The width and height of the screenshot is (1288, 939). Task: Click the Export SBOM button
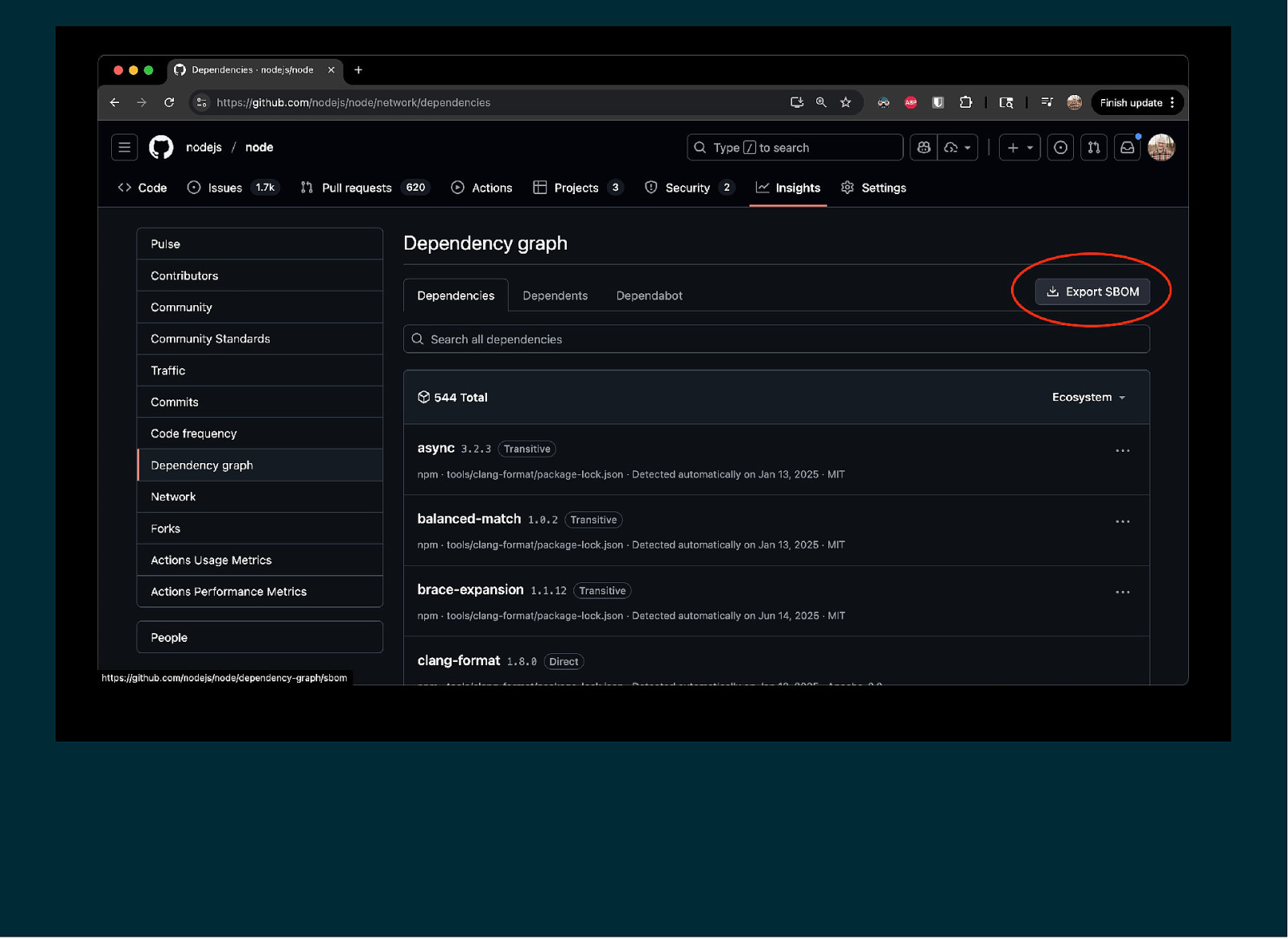(1092, 292)
